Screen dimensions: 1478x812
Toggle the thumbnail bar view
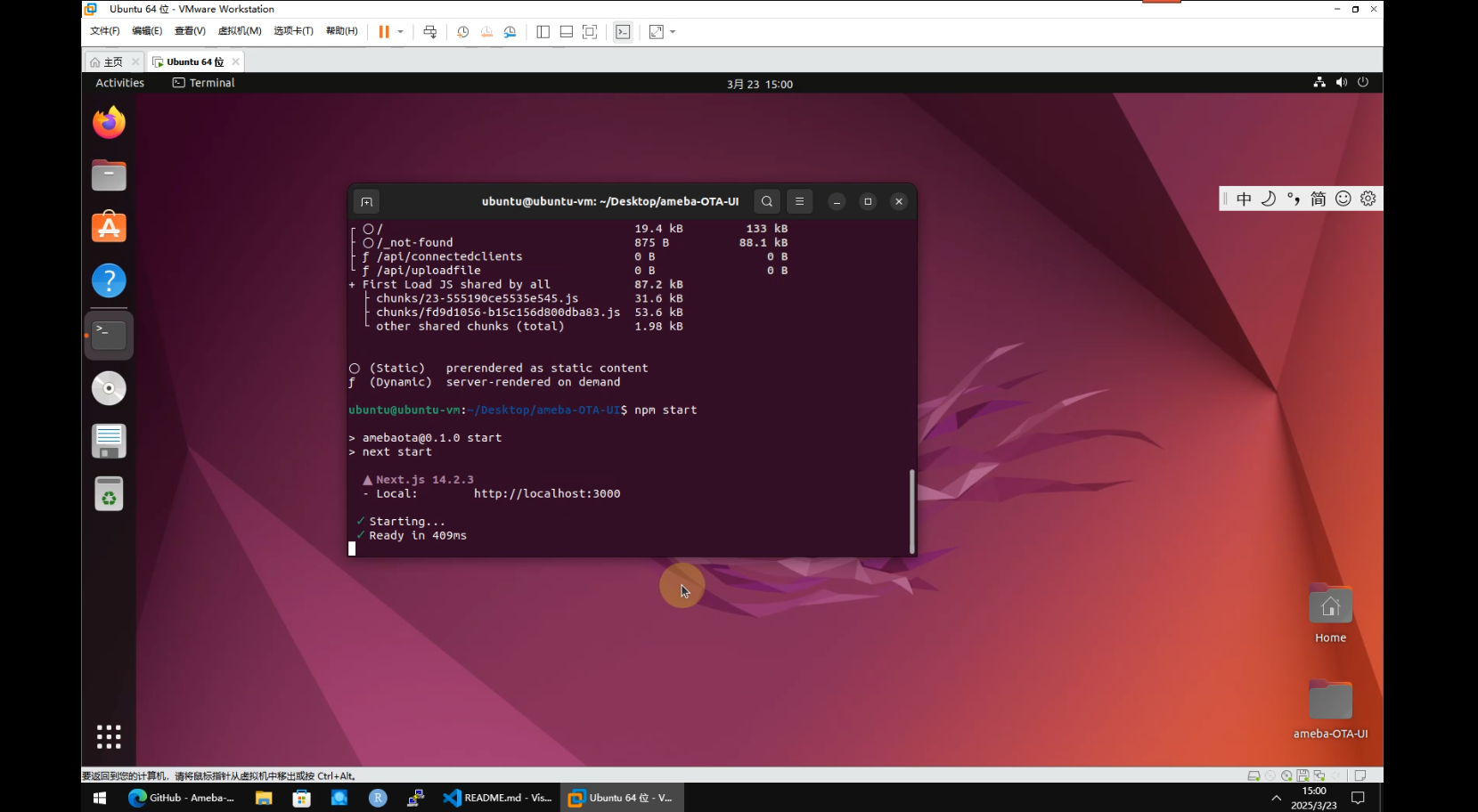tap(566, 31)
